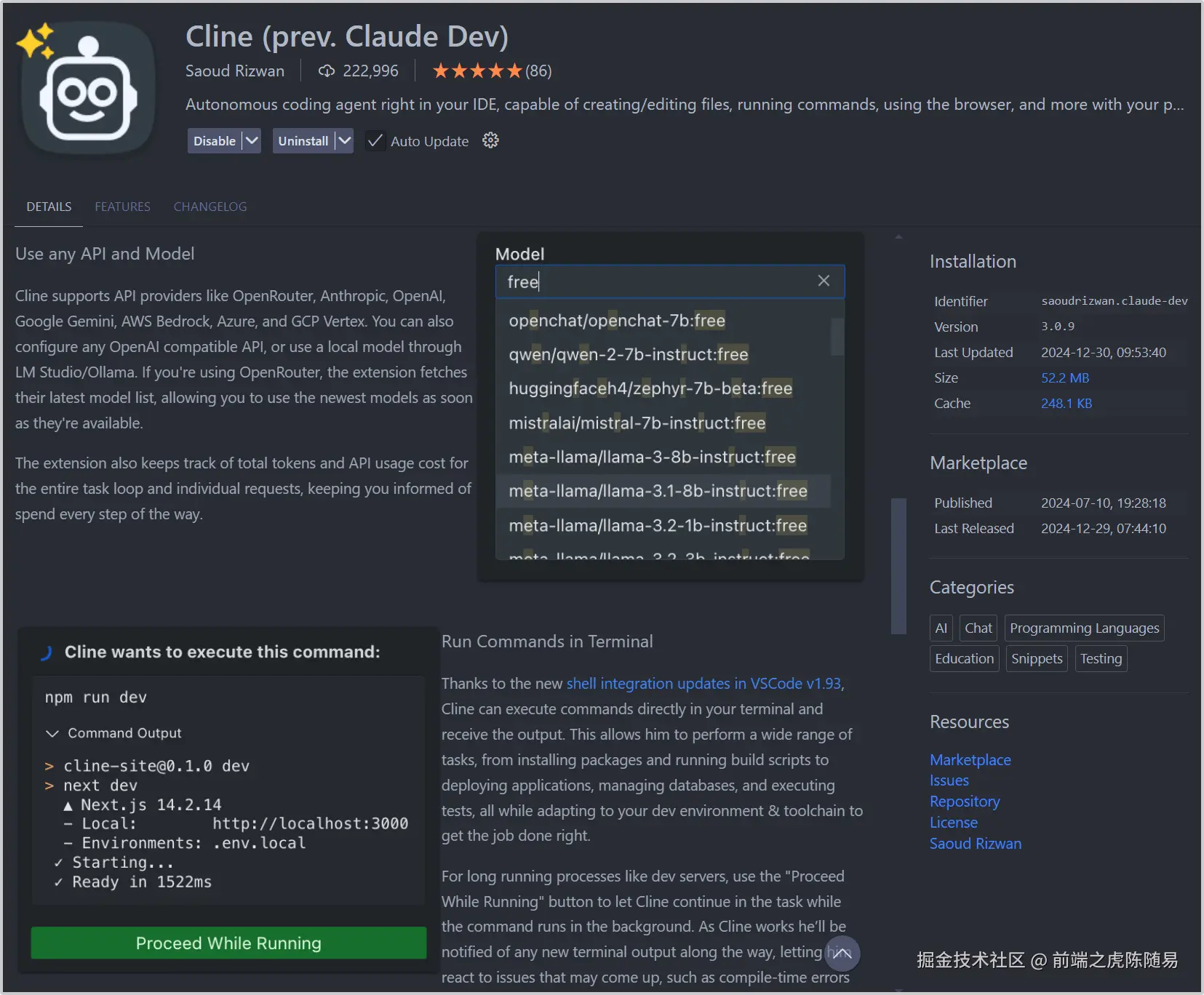Open the License resource link
This screenshot has width=1204, height=995.
pos(954,822)
